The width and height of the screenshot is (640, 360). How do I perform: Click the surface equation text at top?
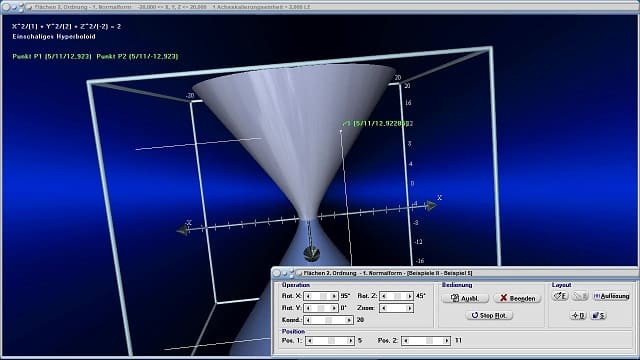tap(67, 26)
